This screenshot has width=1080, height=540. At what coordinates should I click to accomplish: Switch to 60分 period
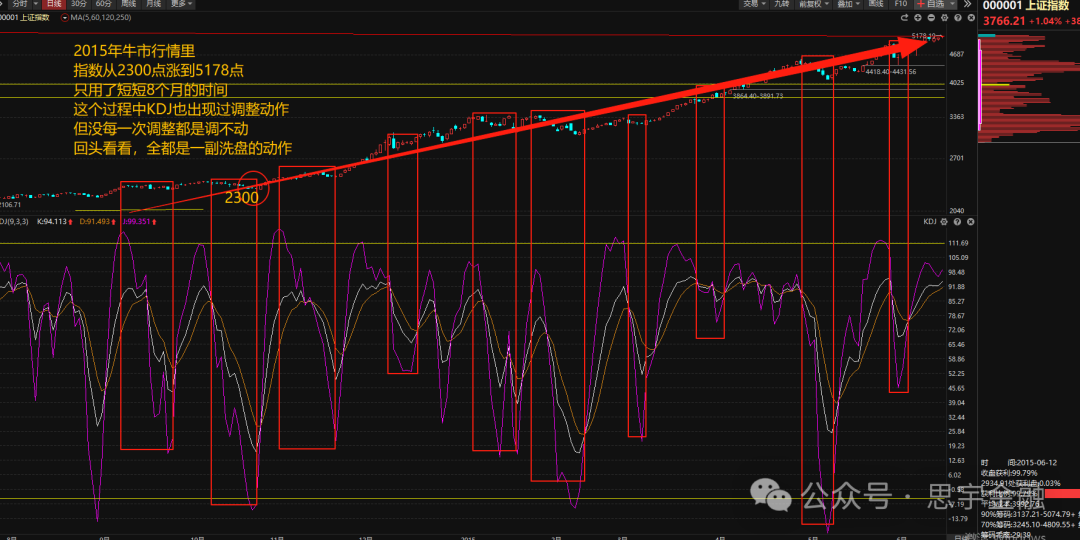(103, 4)
